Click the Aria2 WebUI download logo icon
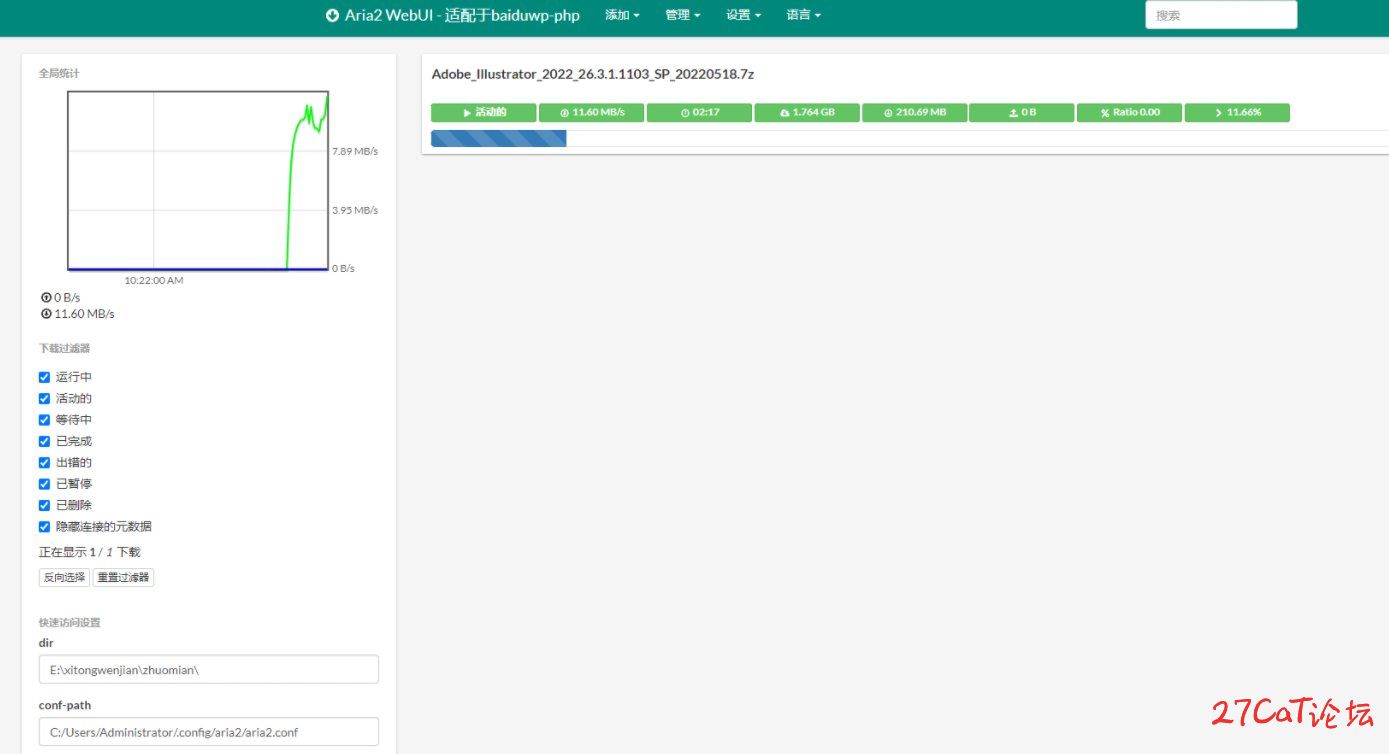 (x=332, y=15)
